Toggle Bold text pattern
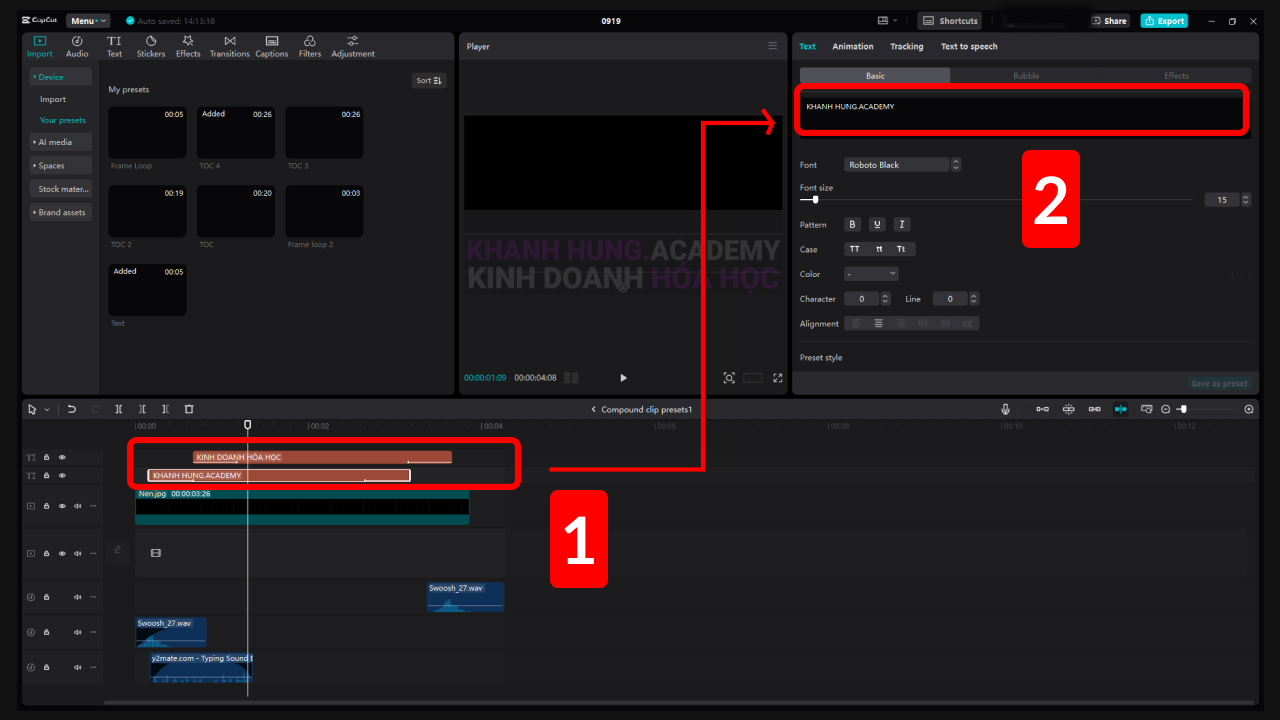Image resolution: width=1280 pixels, height=720 pixels. coord(853,225)
